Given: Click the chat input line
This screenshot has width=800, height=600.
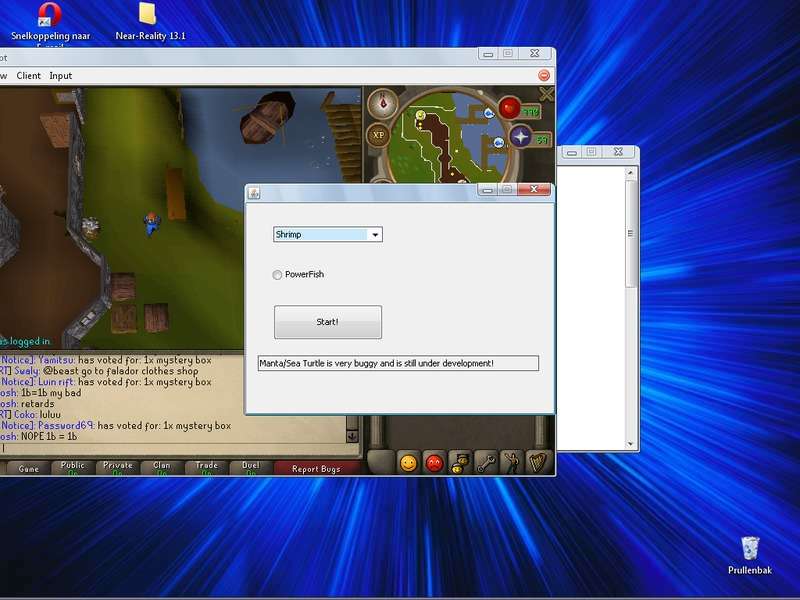Looking at the screenshot, I should [173, 448].
